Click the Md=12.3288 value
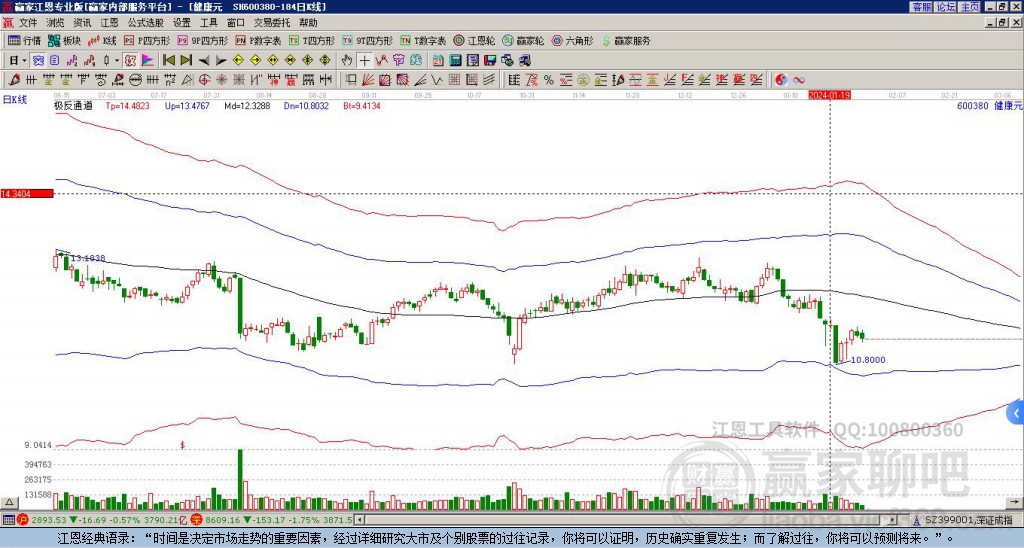This screenshot has height=548, width=1024. pyautogui.click(x=247, y=105)
